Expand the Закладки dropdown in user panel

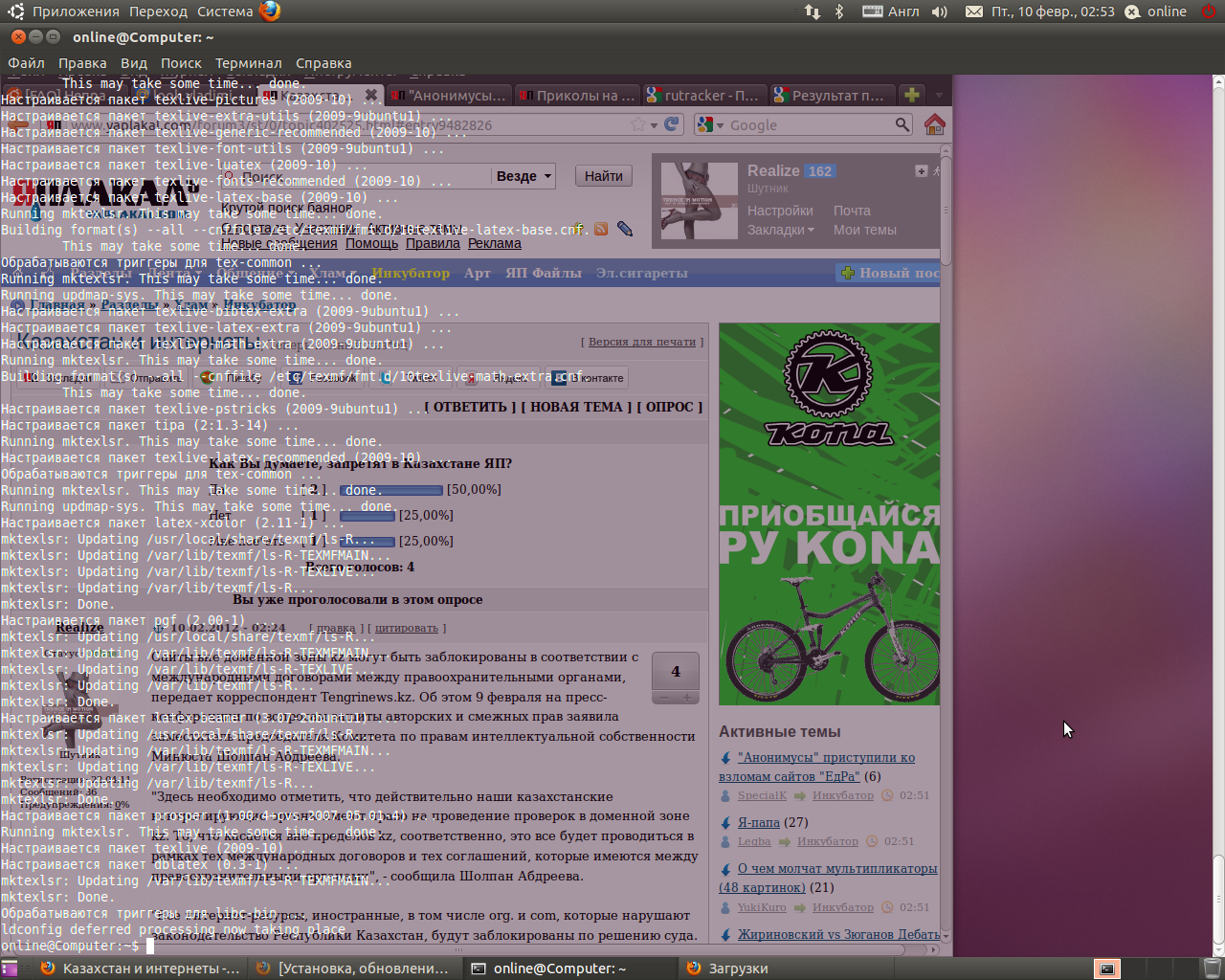click(x=781, y=230)
